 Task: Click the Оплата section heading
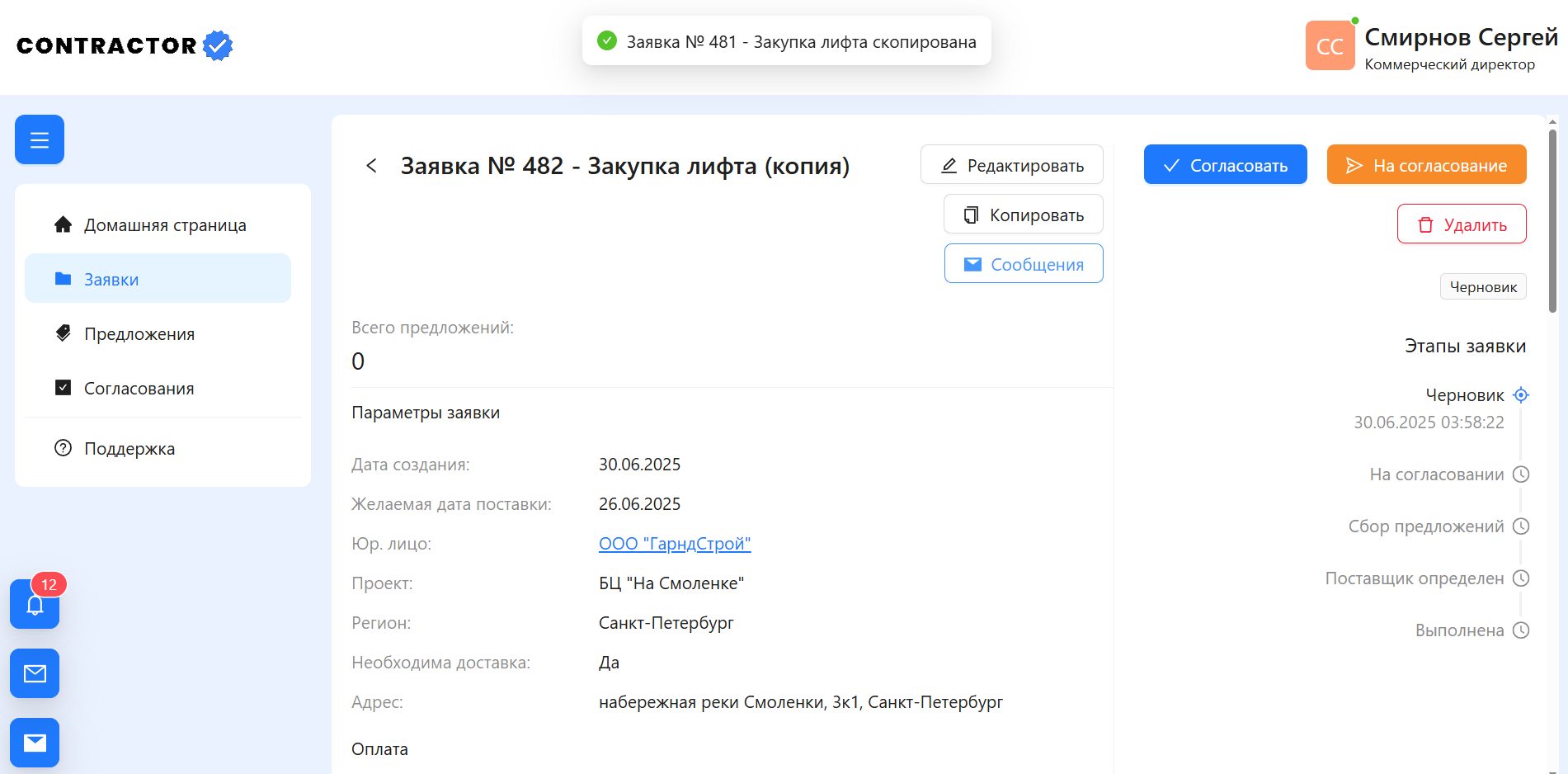pos(380,749)
